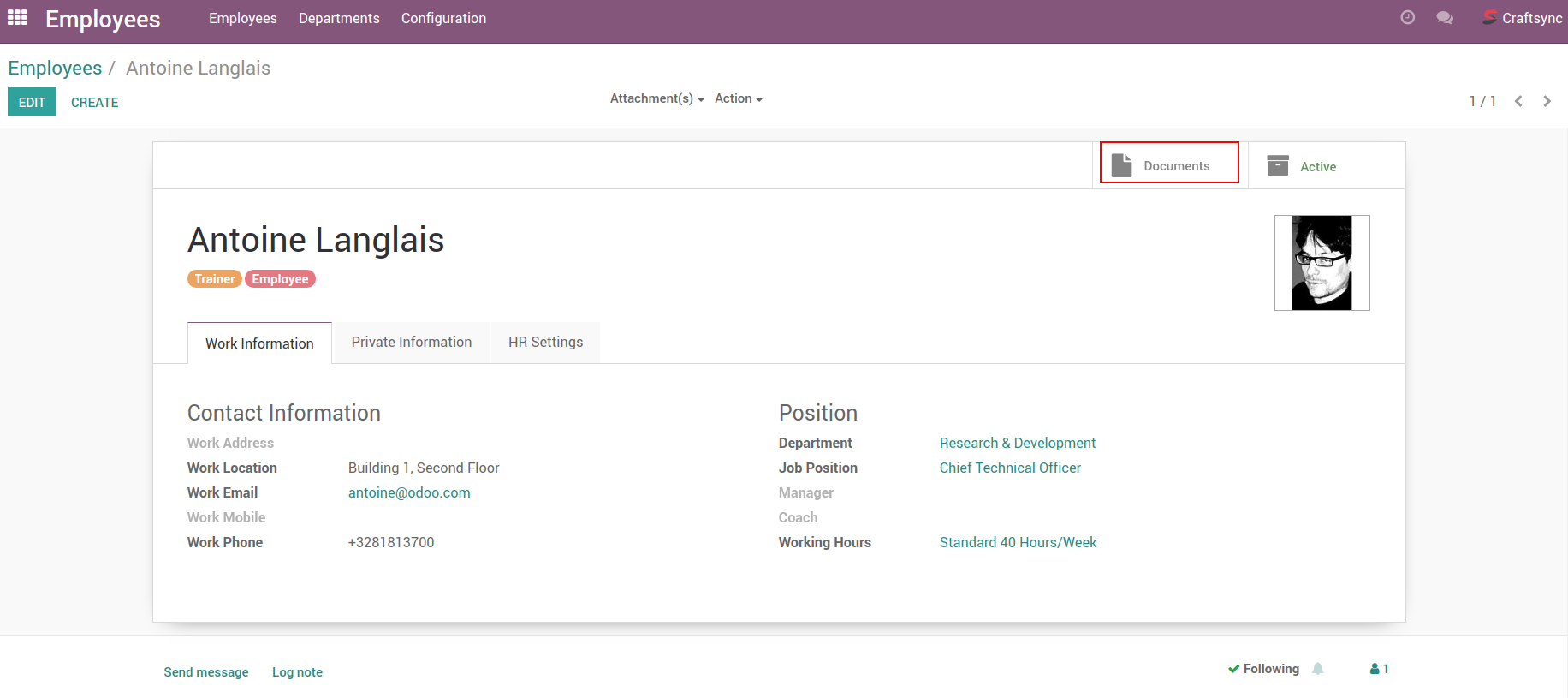1568x698 pixels.
Task: Click the employee profile photo
Action: (1322, 263)
